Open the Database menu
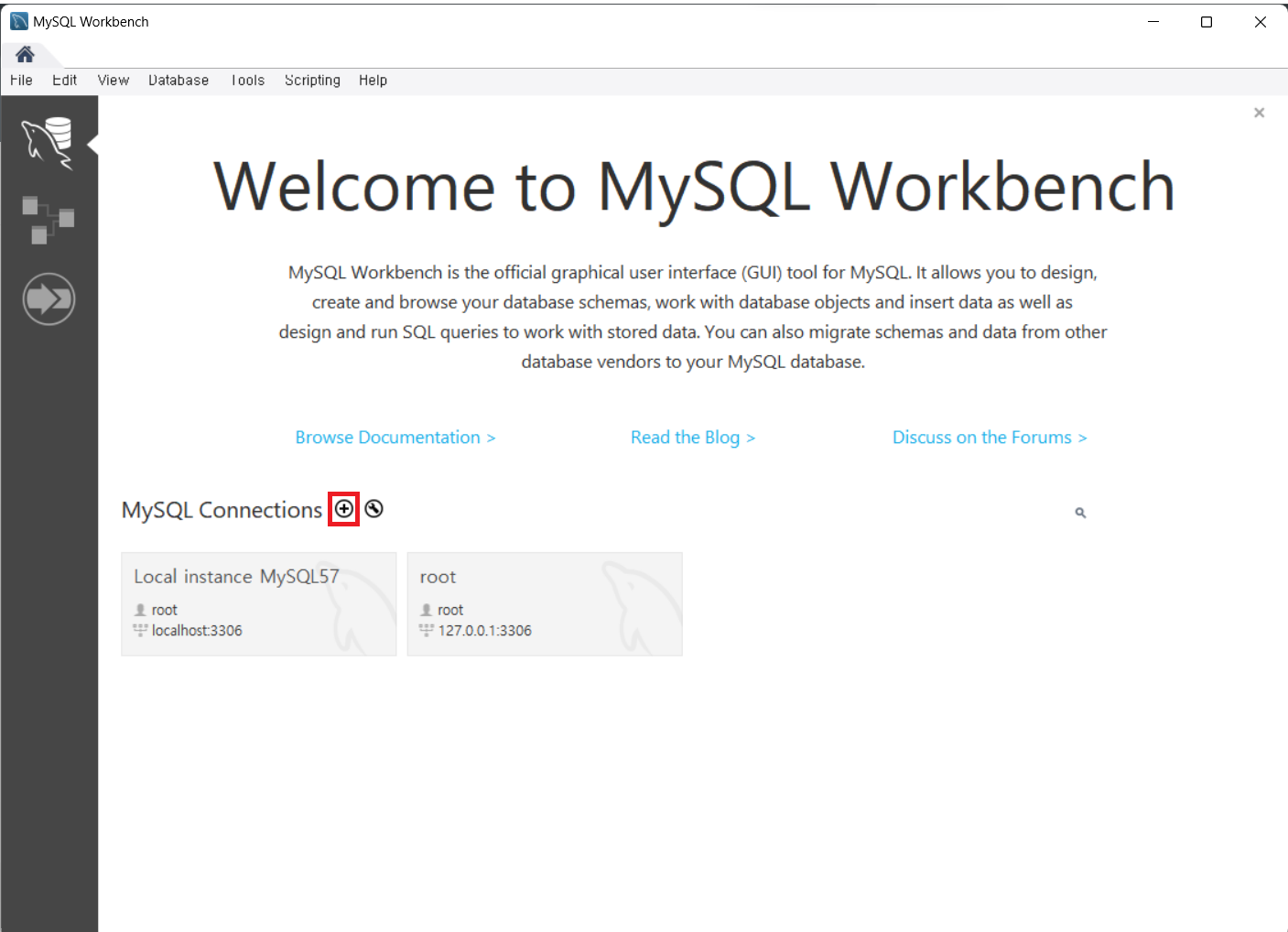 (x=179, y=81)
